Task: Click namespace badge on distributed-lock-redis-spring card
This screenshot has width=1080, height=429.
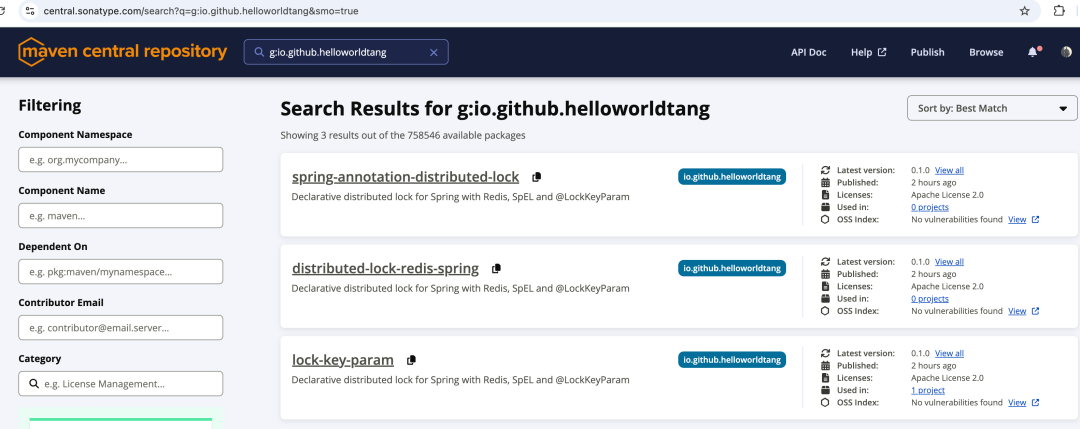Action: [731, 268]
